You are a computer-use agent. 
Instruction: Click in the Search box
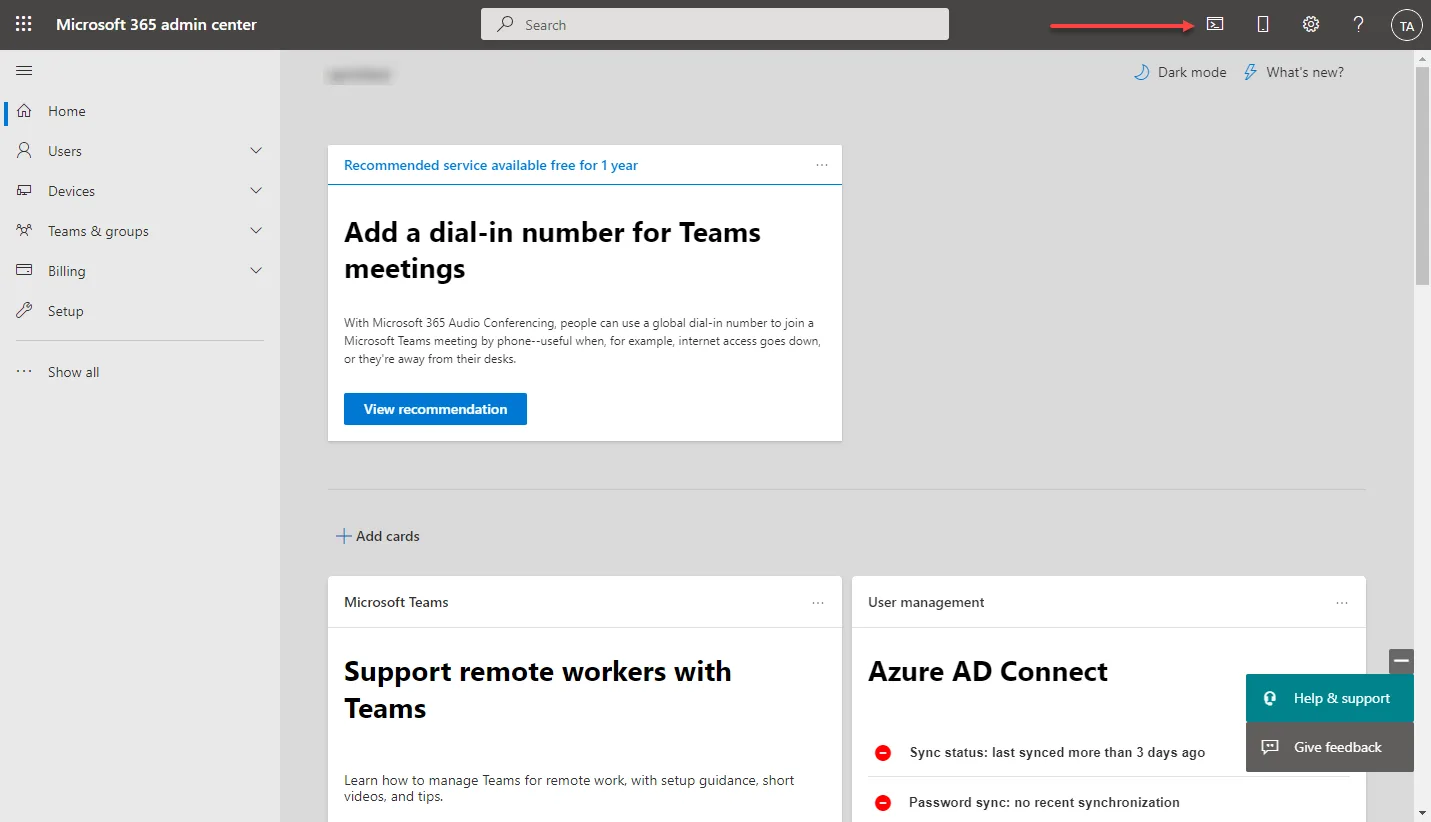[x=715, y=24]
